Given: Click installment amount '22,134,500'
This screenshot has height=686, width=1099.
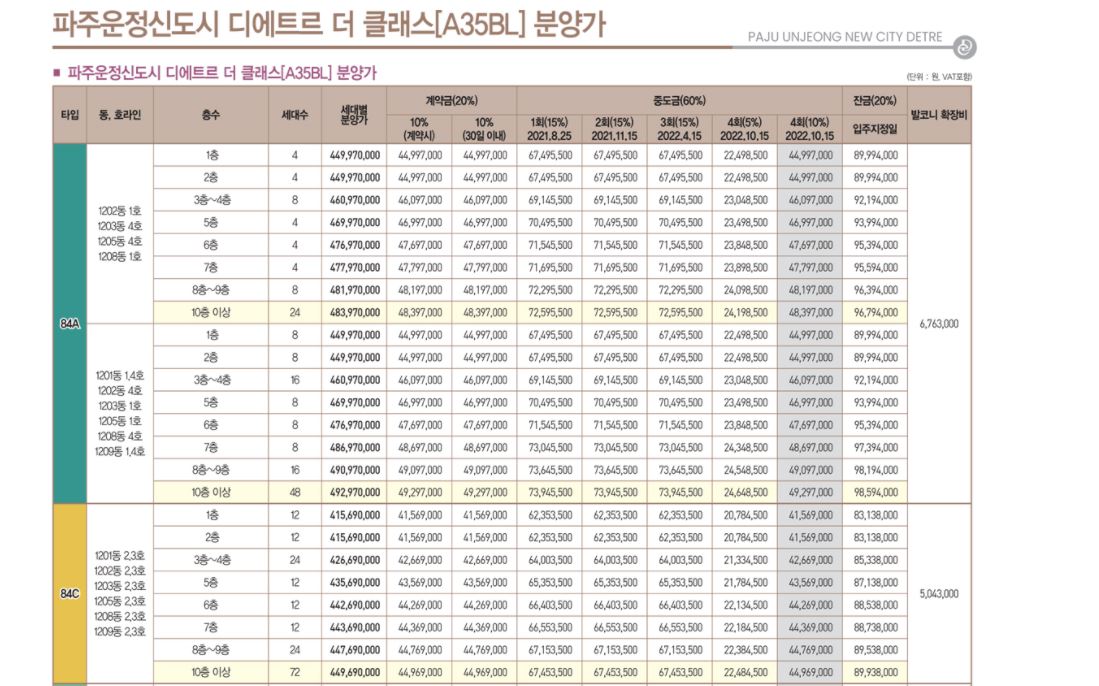Looking at the screenshot, I should click(x=745, y=605).
